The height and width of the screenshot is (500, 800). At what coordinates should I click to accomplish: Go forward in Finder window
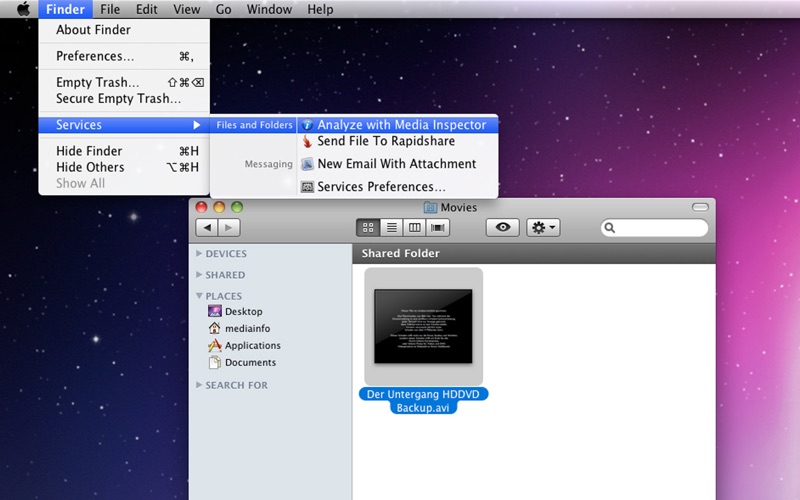click(229, 228)
